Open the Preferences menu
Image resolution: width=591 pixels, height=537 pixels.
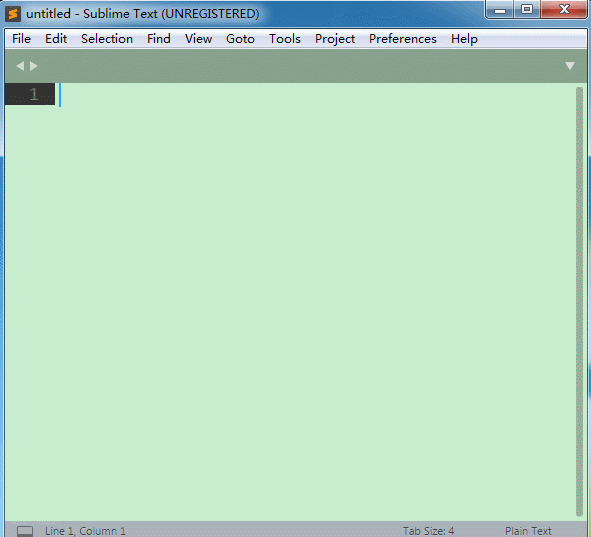pos(403,39)
